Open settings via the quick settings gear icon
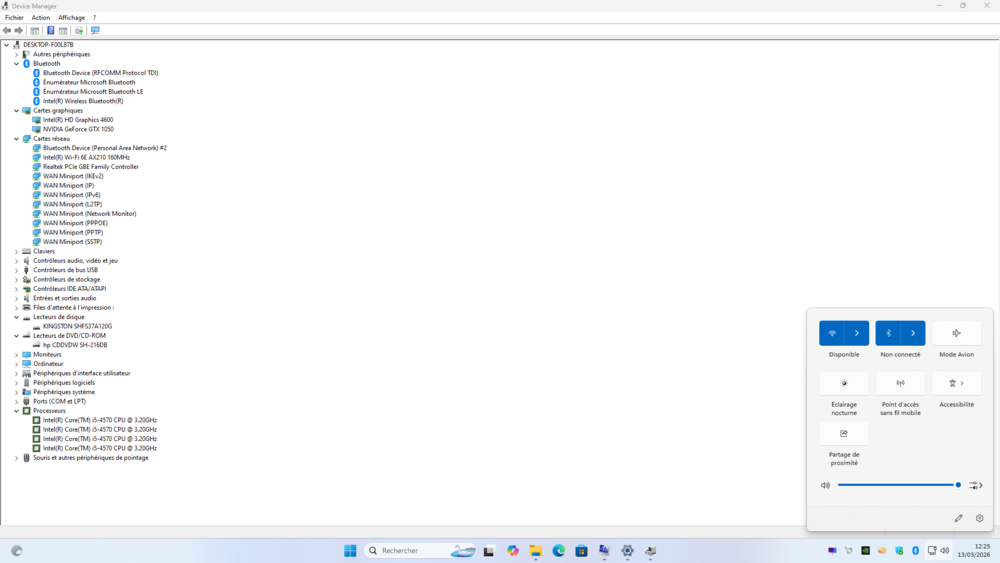Viewport: 1000px width, 563px height. coord(979,518)
